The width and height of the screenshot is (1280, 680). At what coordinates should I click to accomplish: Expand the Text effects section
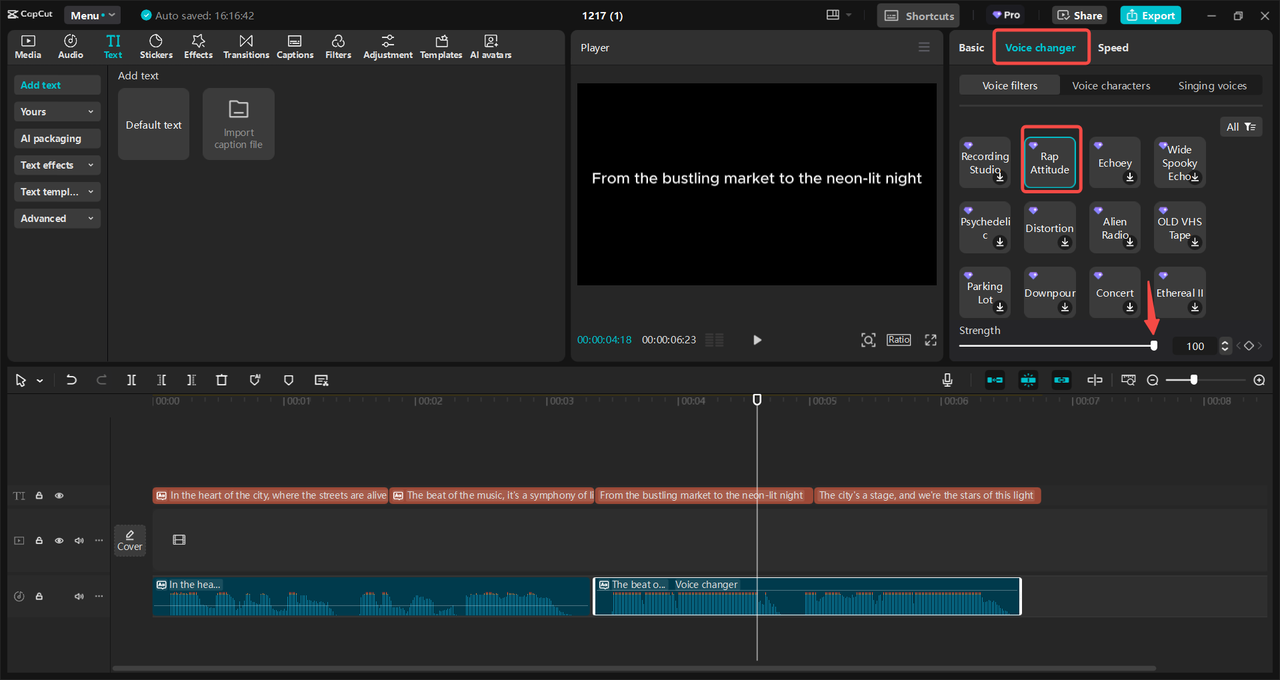point(57,165)
